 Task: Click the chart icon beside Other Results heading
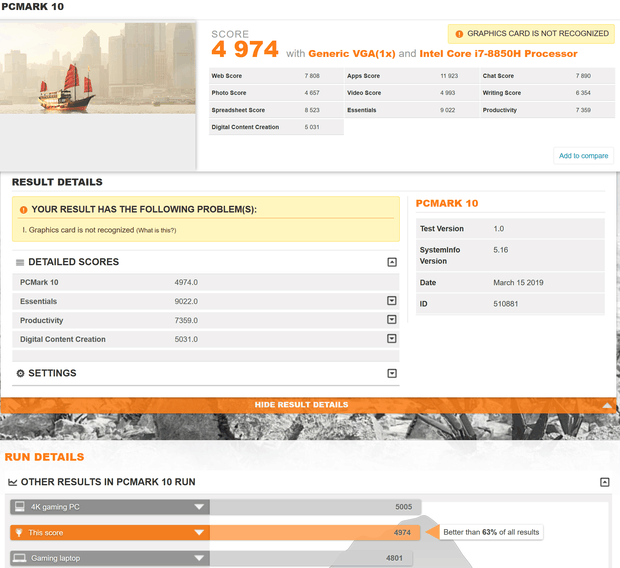13,482
